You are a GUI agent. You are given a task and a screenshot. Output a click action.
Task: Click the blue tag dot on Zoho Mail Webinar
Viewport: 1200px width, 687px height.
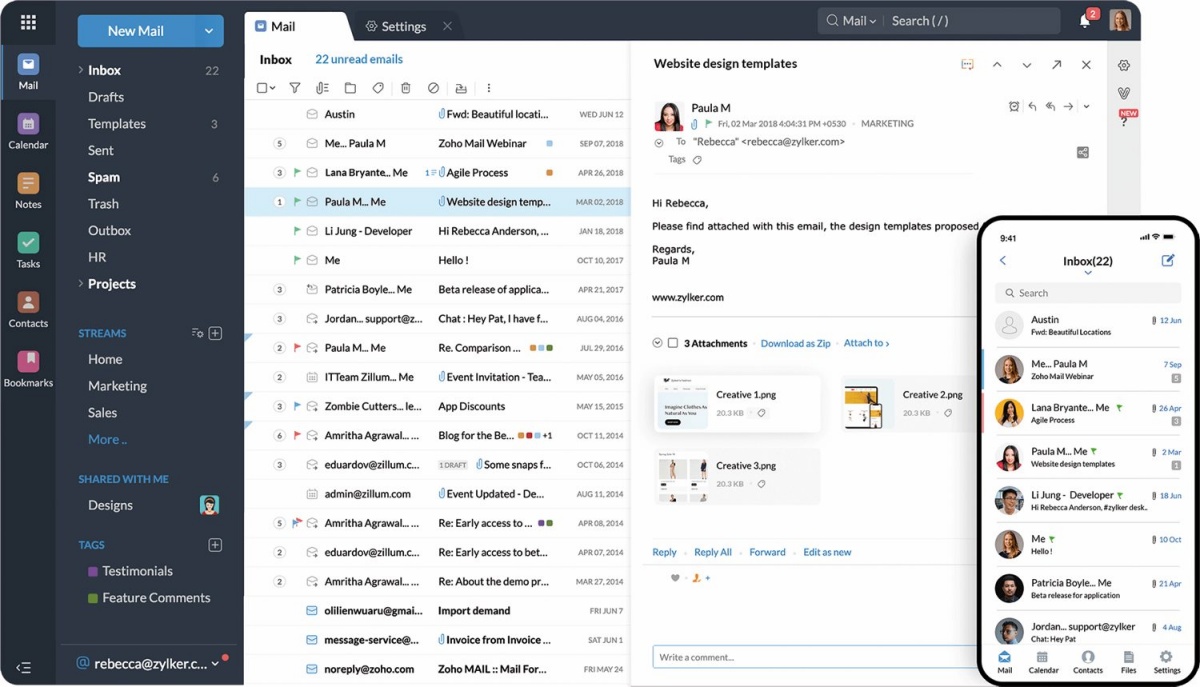tap(549, 143)
